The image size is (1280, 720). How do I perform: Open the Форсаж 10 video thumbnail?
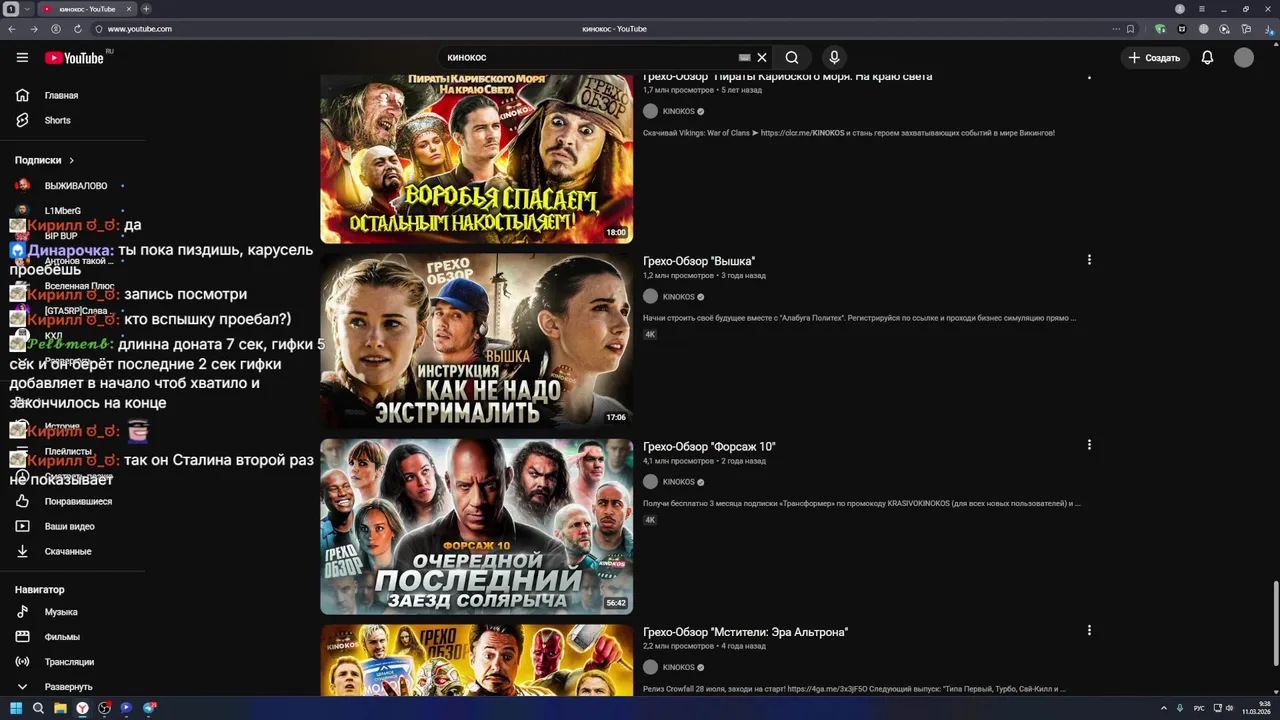[x=476, y=526]
